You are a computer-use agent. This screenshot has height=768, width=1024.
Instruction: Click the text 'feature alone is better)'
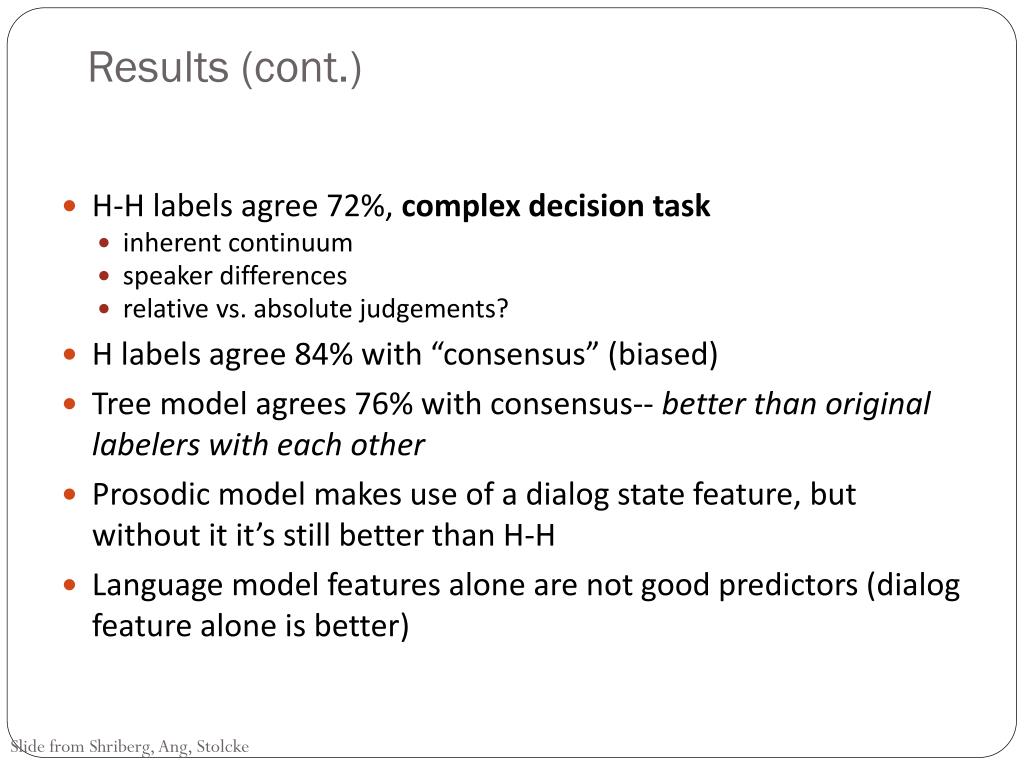point(250,626)
